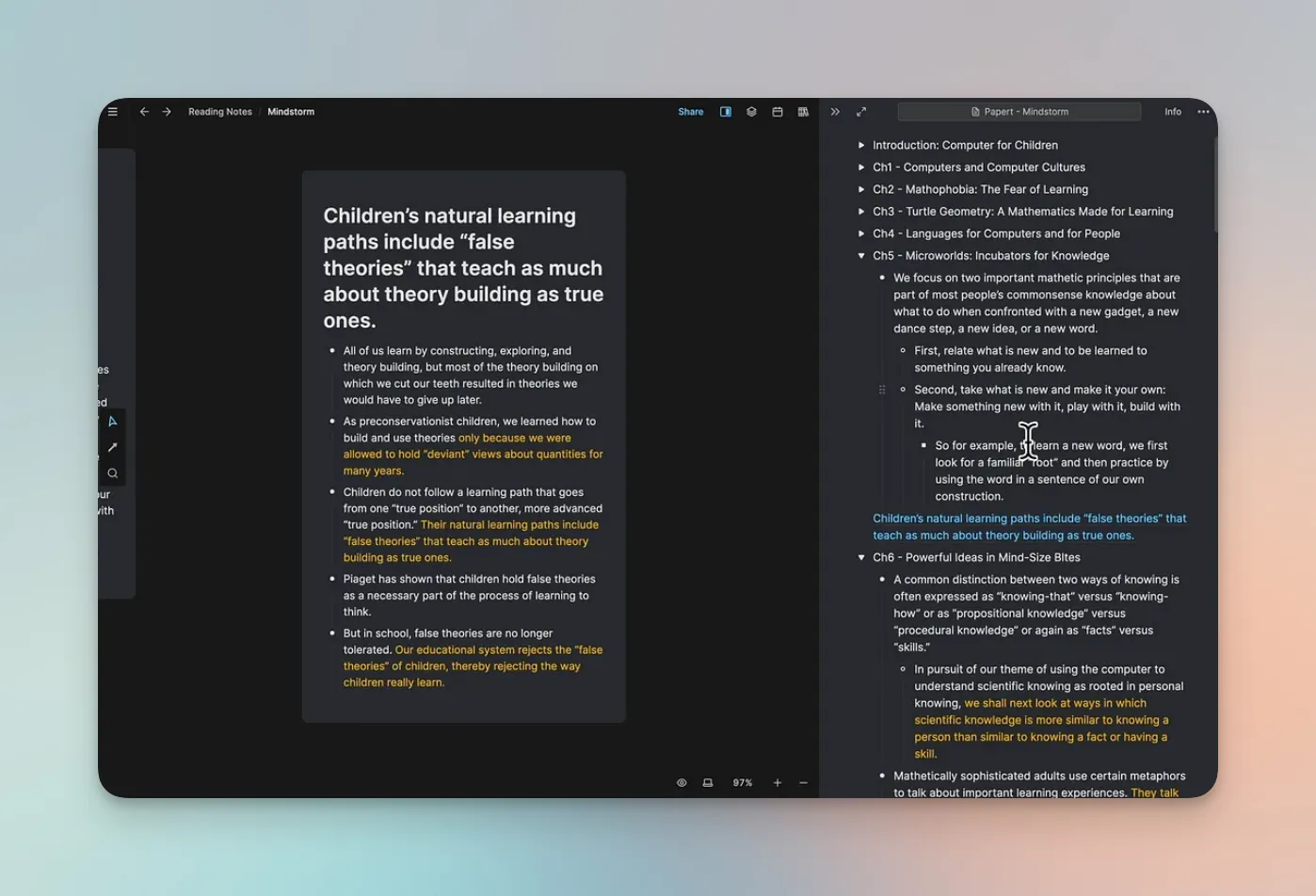
Task: Go forward with the right arrow
Action: (x=167, y=112)
